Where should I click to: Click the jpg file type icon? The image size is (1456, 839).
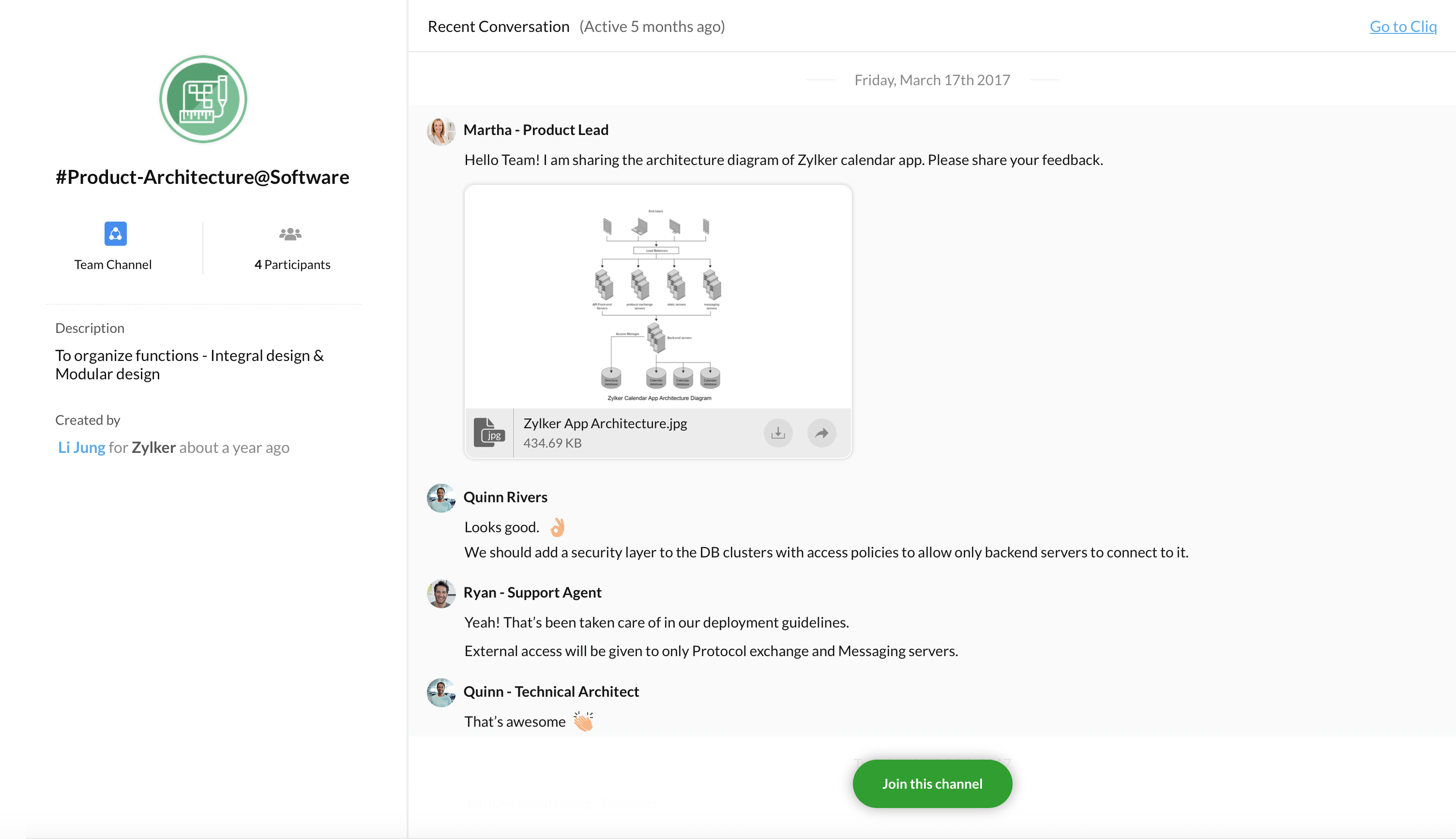489,433
